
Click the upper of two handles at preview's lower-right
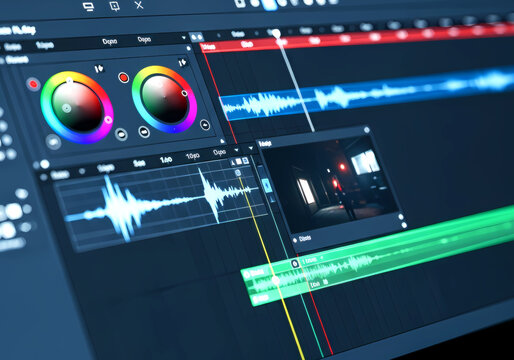401,217
